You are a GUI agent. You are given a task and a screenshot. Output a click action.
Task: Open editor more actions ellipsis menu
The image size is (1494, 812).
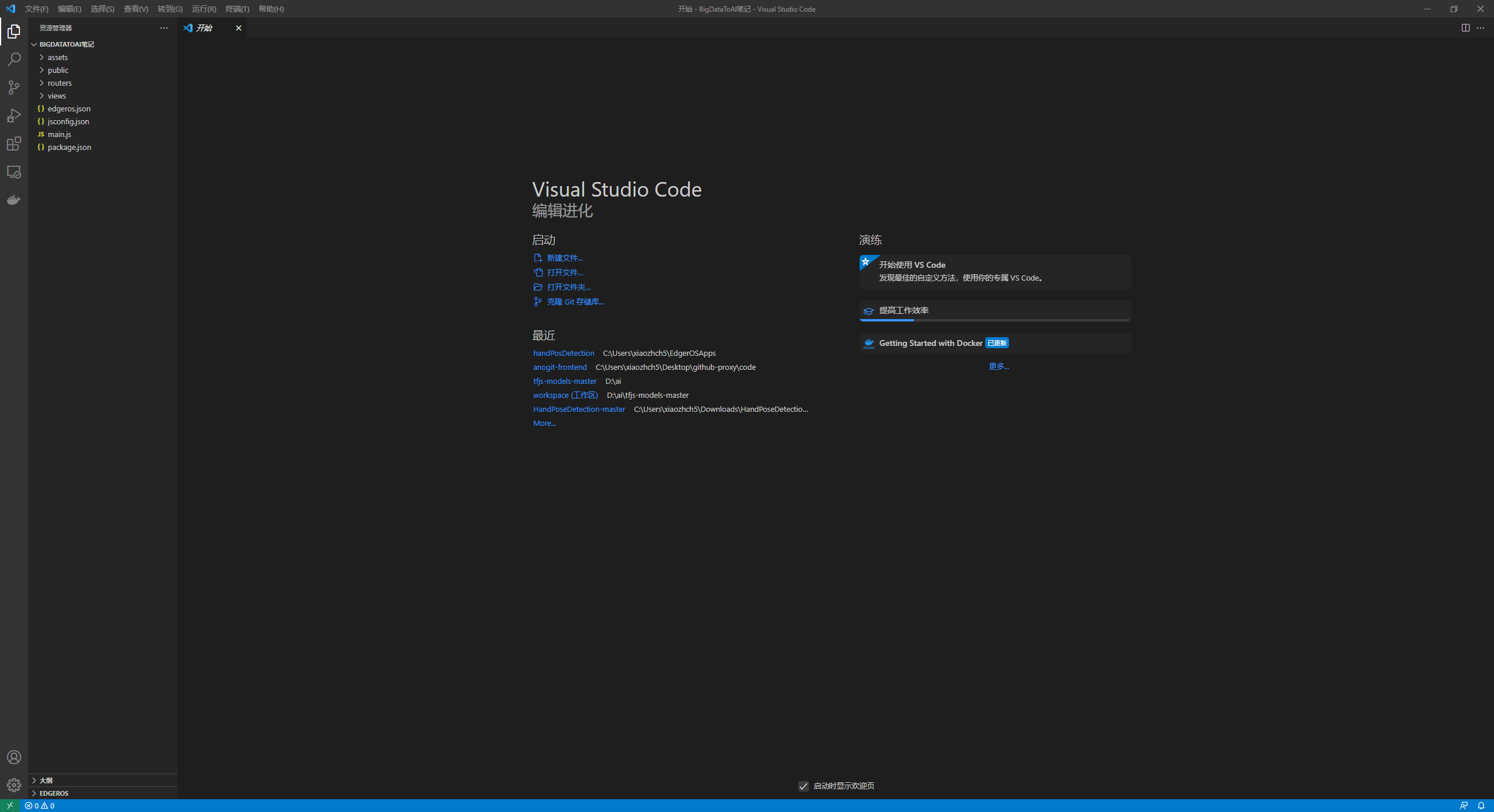[1481, 28]
